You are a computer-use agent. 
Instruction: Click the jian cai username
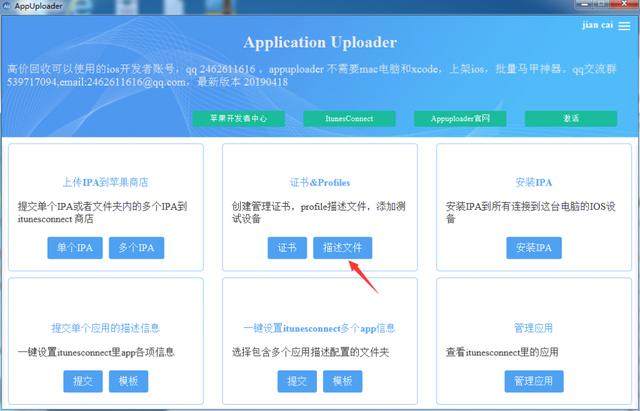[x=598, y=25]
